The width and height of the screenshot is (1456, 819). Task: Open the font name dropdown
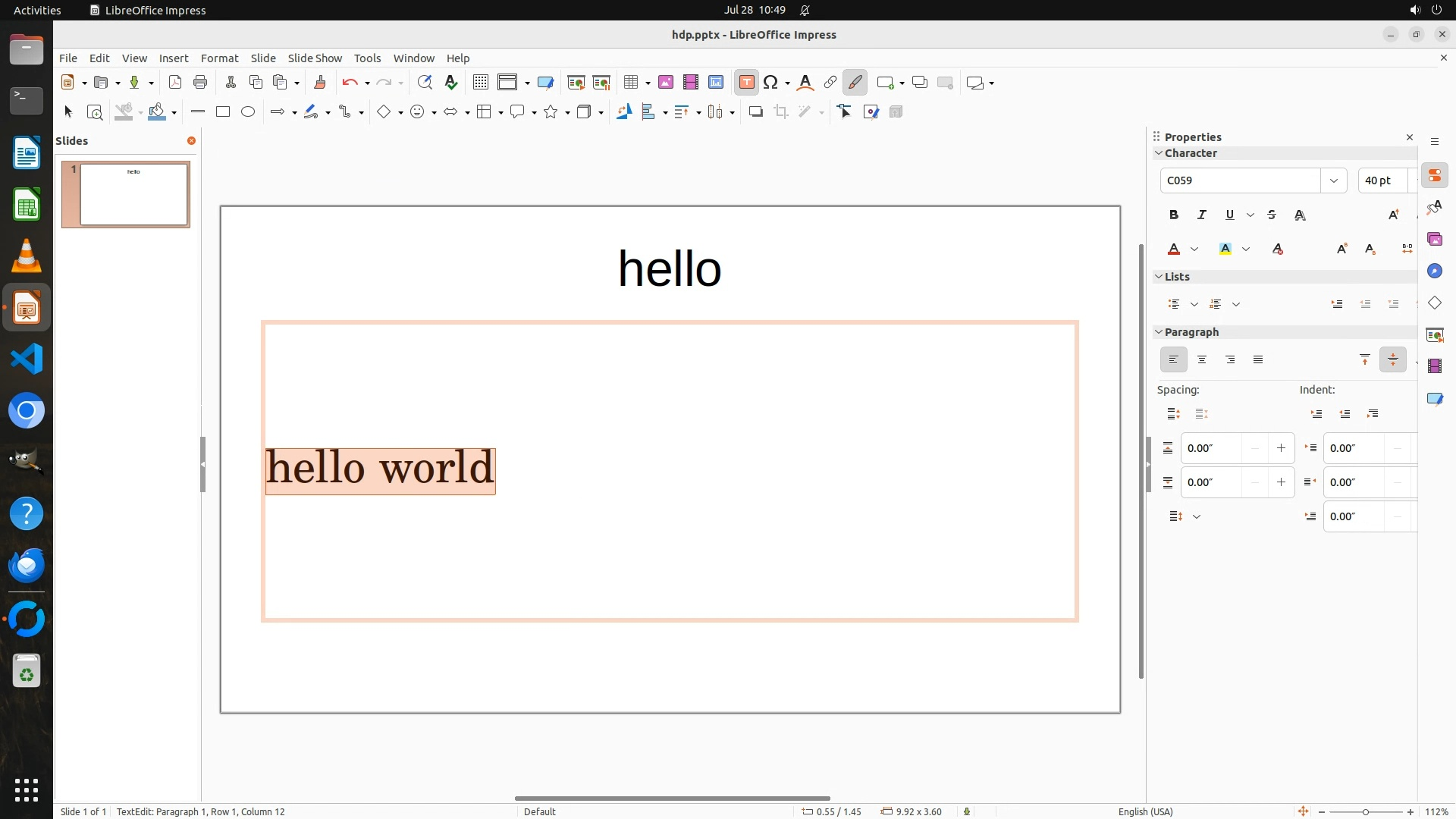click(1333, 180)
